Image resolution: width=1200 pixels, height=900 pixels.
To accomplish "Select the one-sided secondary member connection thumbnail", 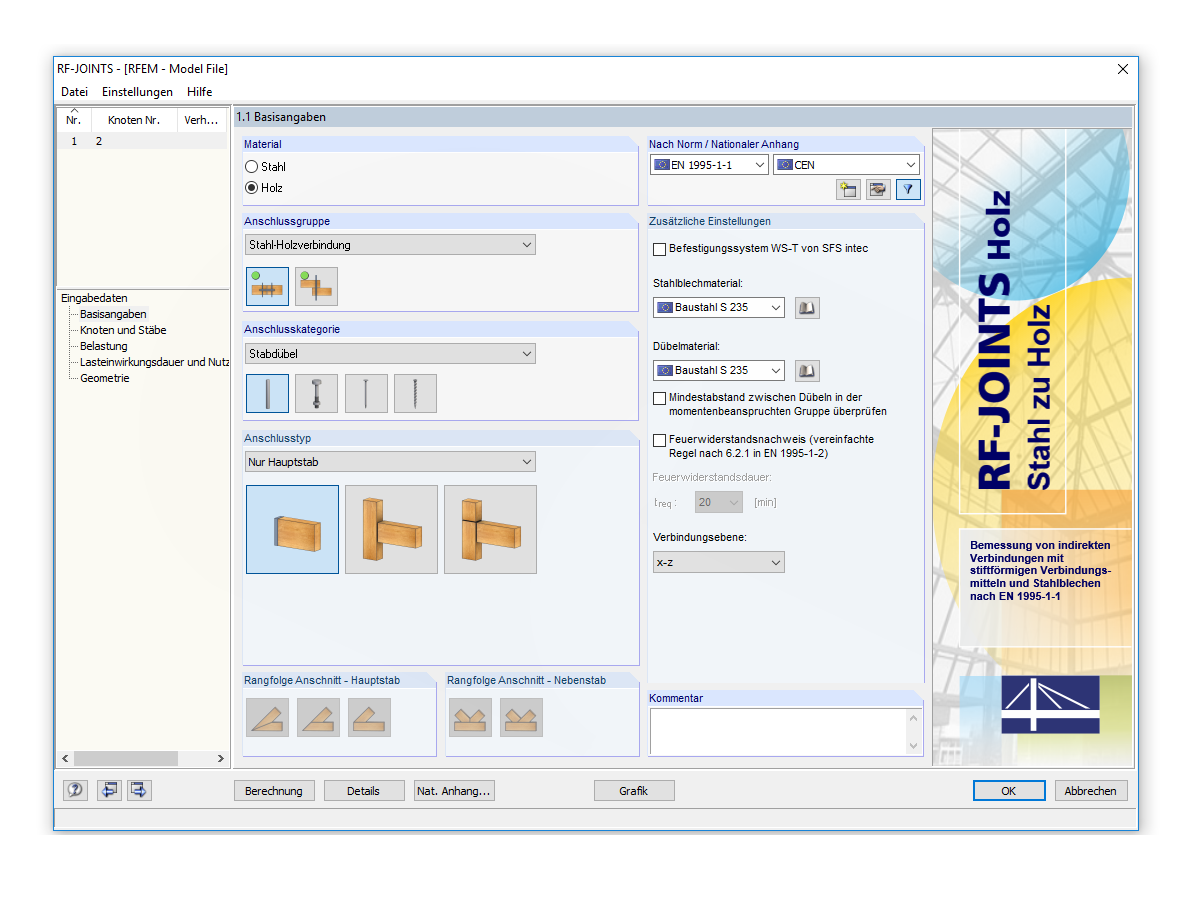I will 391,529.
